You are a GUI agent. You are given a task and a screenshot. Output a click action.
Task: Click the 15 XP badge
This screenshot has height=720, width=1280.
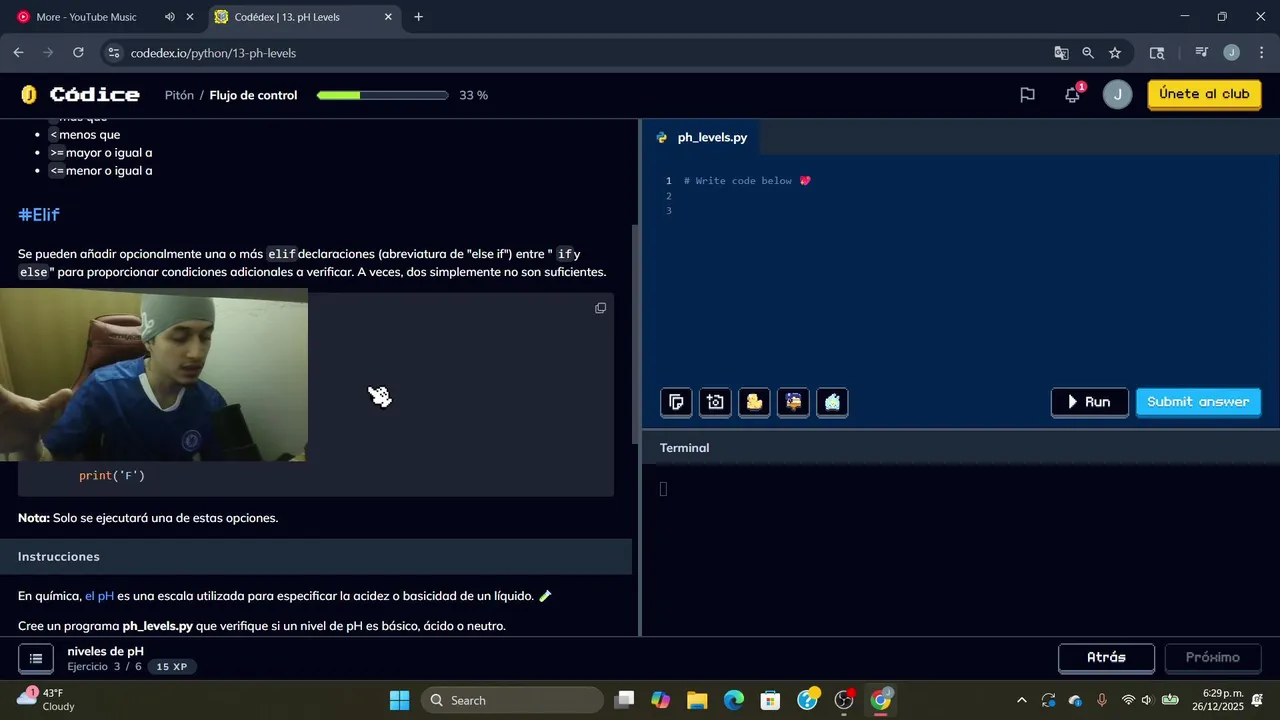(x=172, y=667)
